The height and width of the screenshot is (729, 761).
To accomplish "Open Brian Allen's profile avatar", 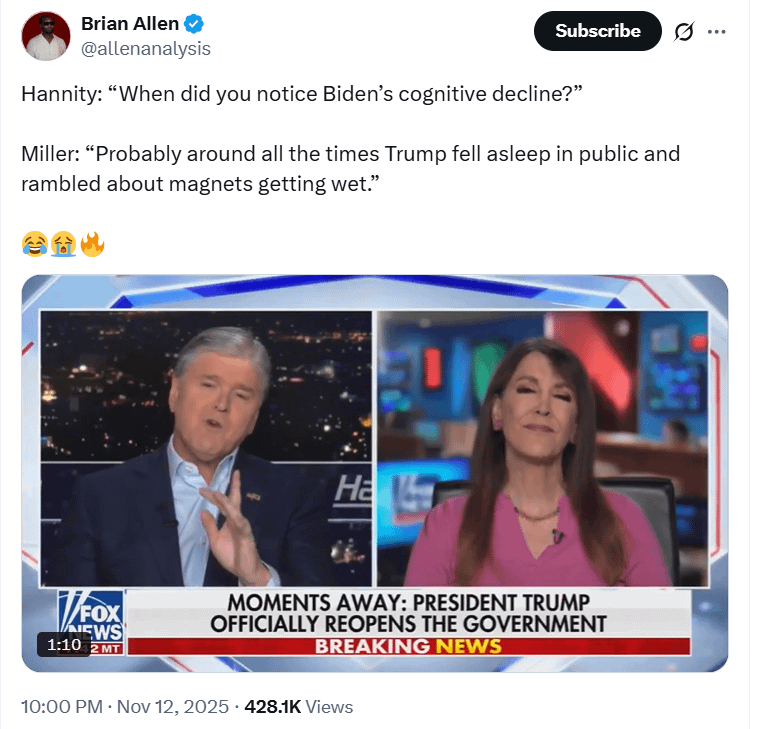I will pyautogui.click(x=46, y=36).
